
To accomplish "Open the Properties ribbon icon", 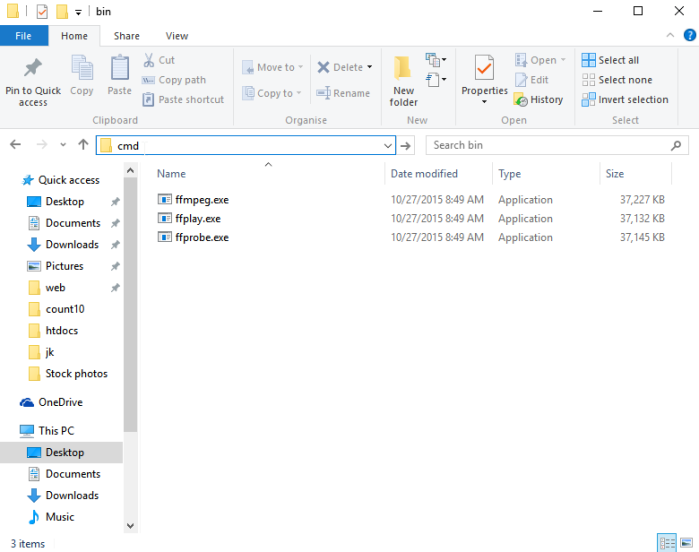I will (484, 68).
